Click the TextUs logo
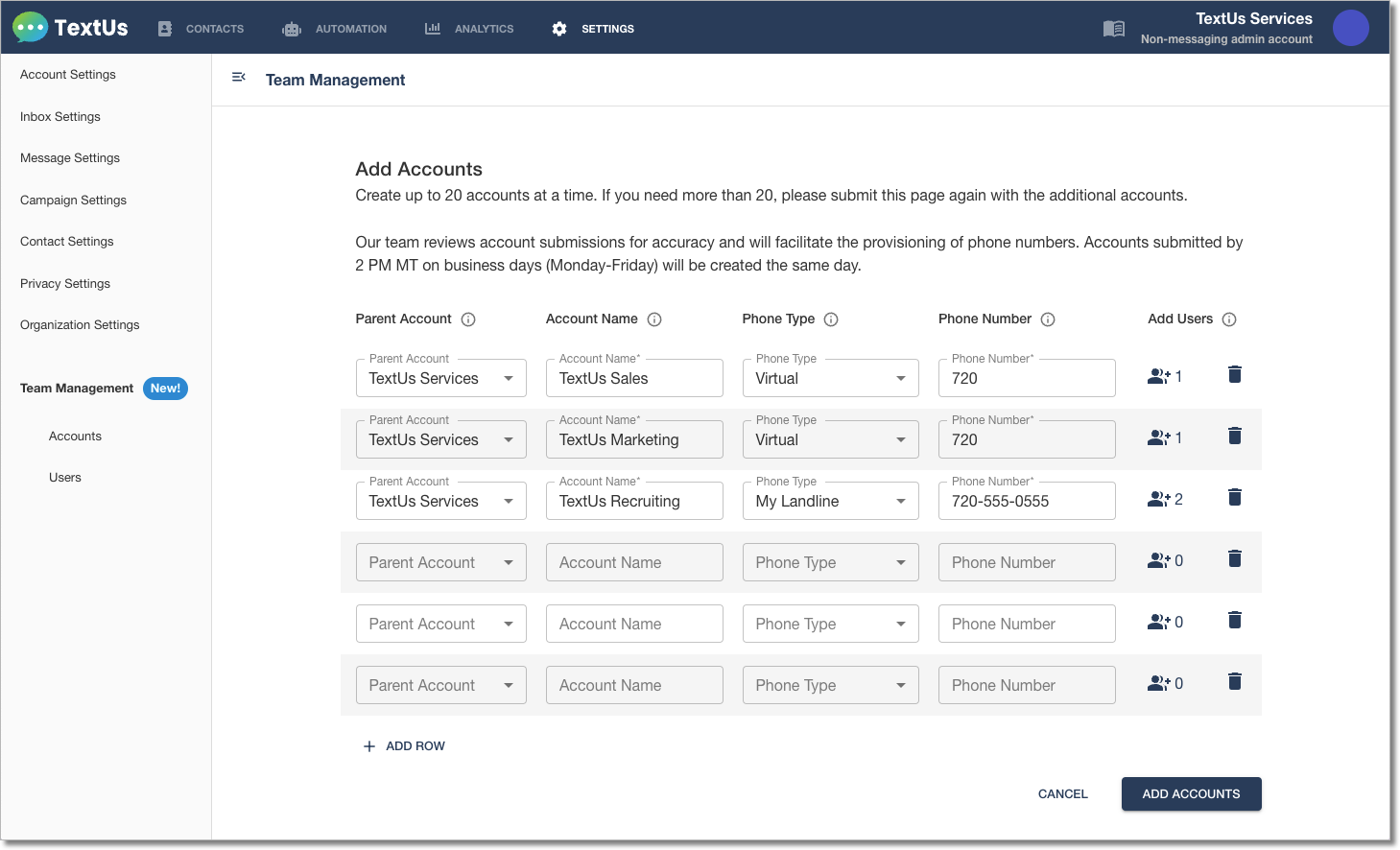The image size is (1400, 850). [x=70, y=28]
